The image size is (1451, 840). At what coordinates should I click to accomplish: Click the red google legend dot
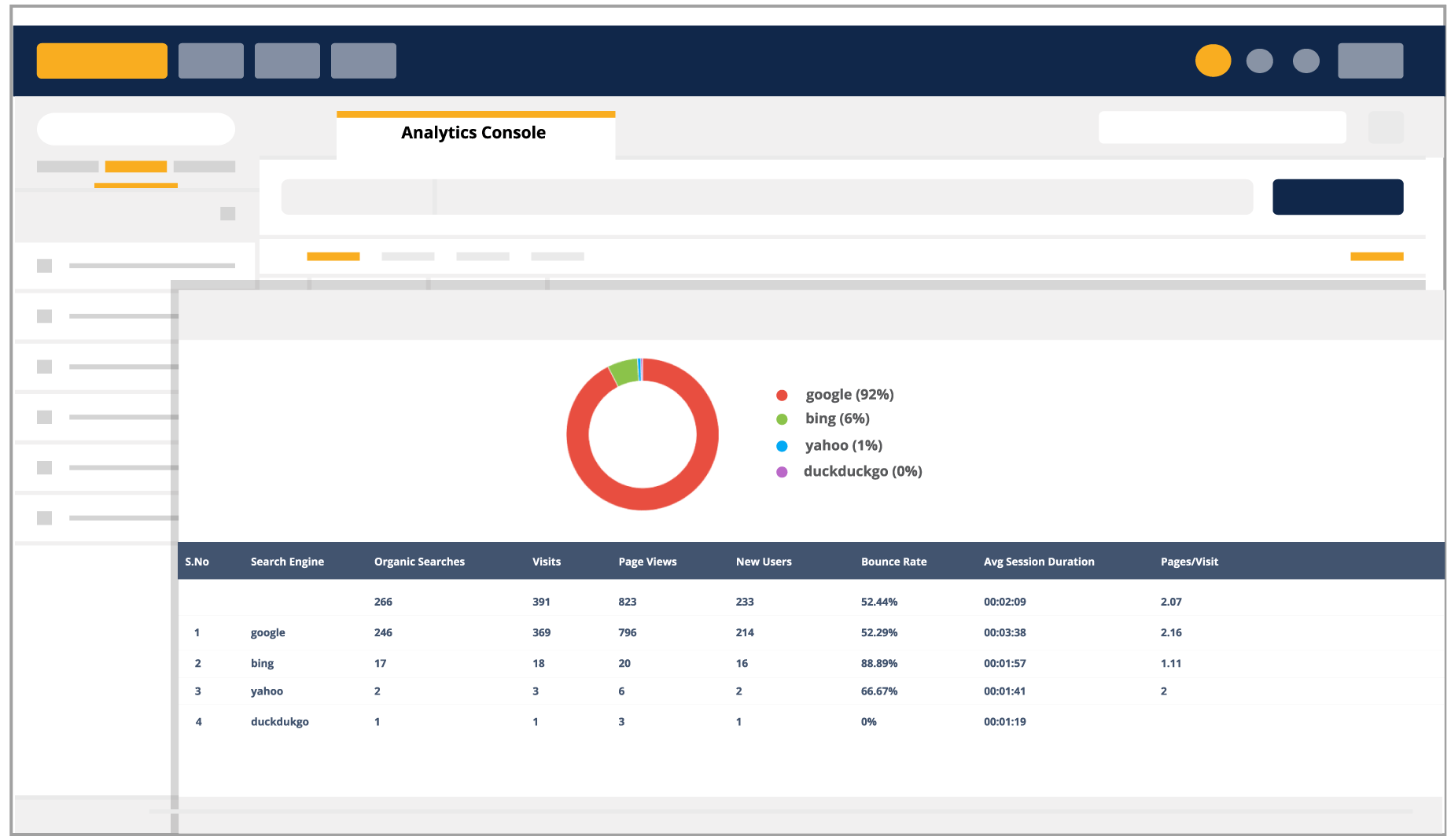[x=782, y=396]
